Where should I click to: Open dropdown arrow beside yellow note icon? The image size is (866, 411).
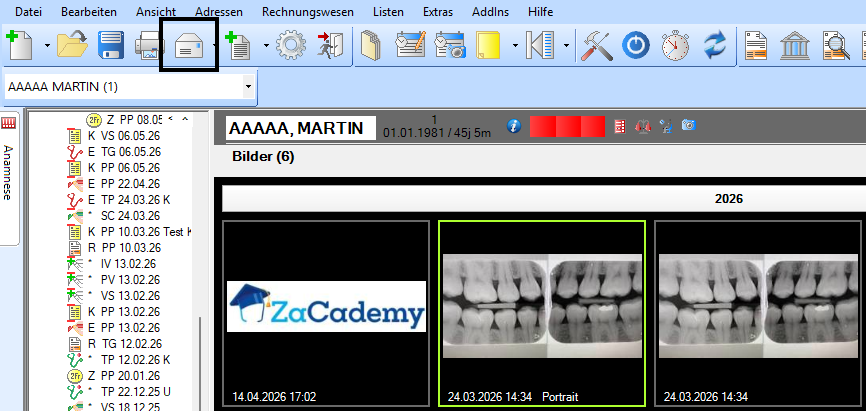click(x=515, y=45)
